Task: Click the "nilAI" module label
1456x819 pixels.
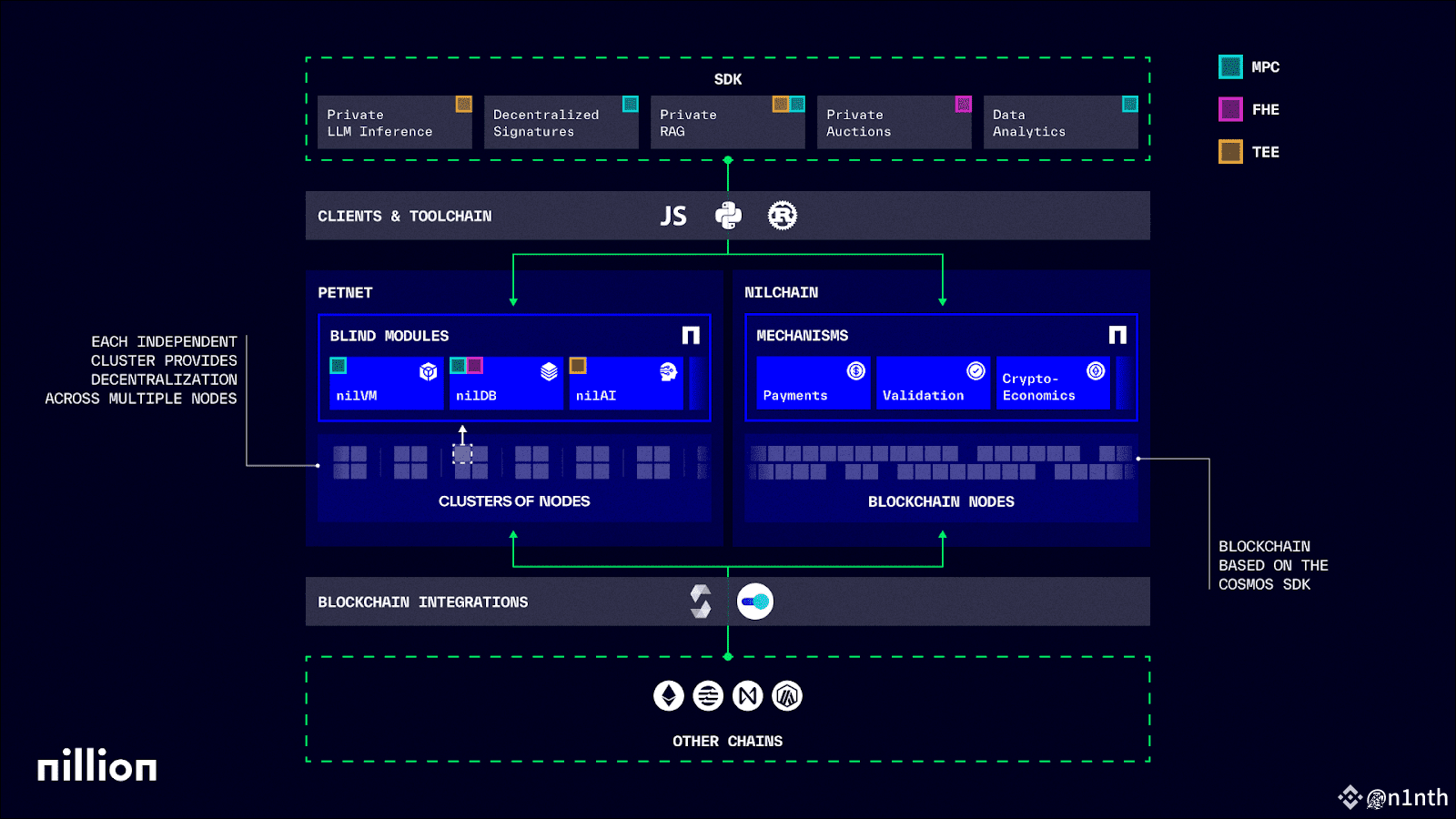Action: [596, 396]
